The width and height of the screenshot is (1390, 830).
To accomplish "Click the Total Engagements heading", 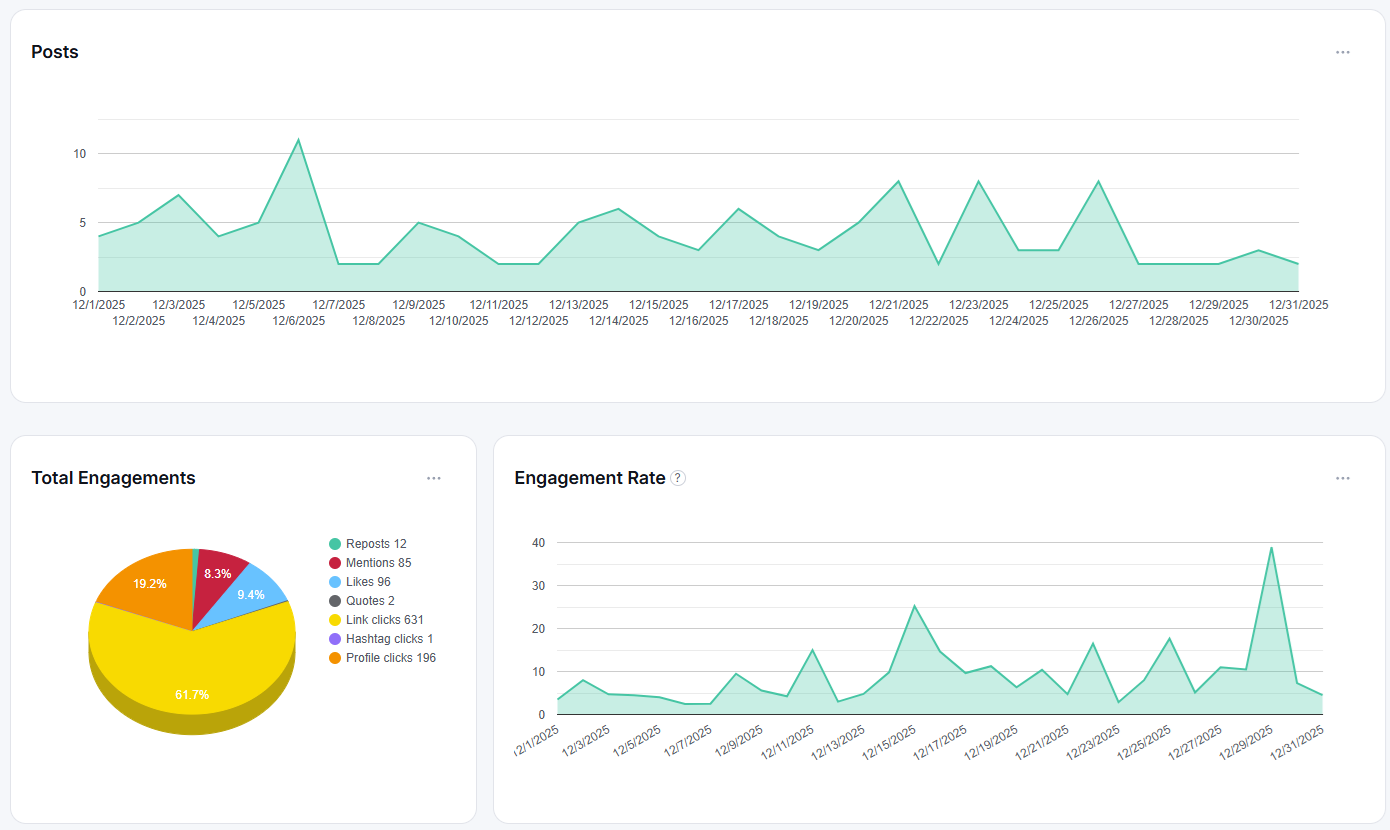I will point(113,478).
